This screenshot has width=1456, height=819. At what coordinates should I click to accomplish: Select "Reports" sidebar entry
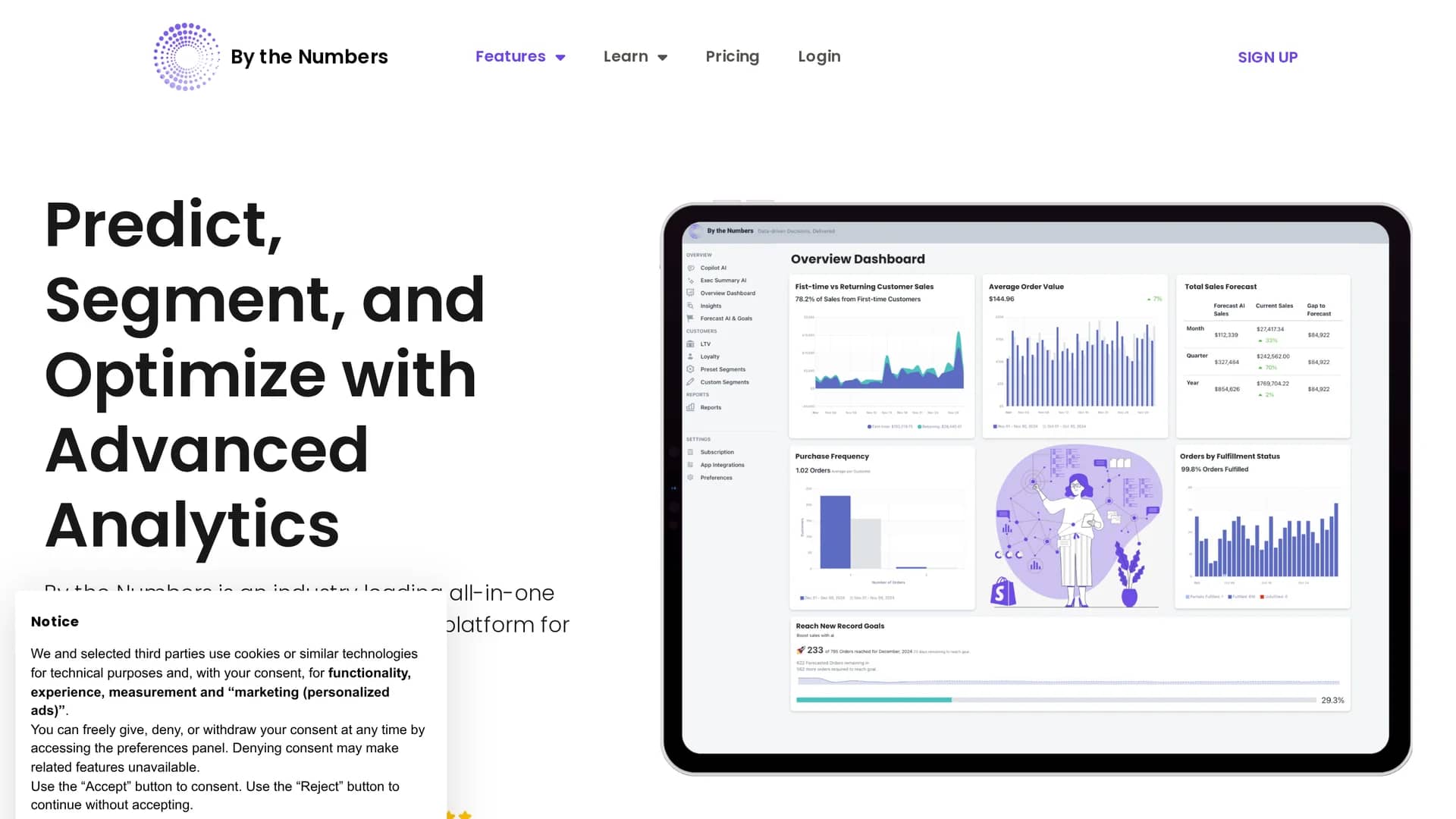[711, 407]
